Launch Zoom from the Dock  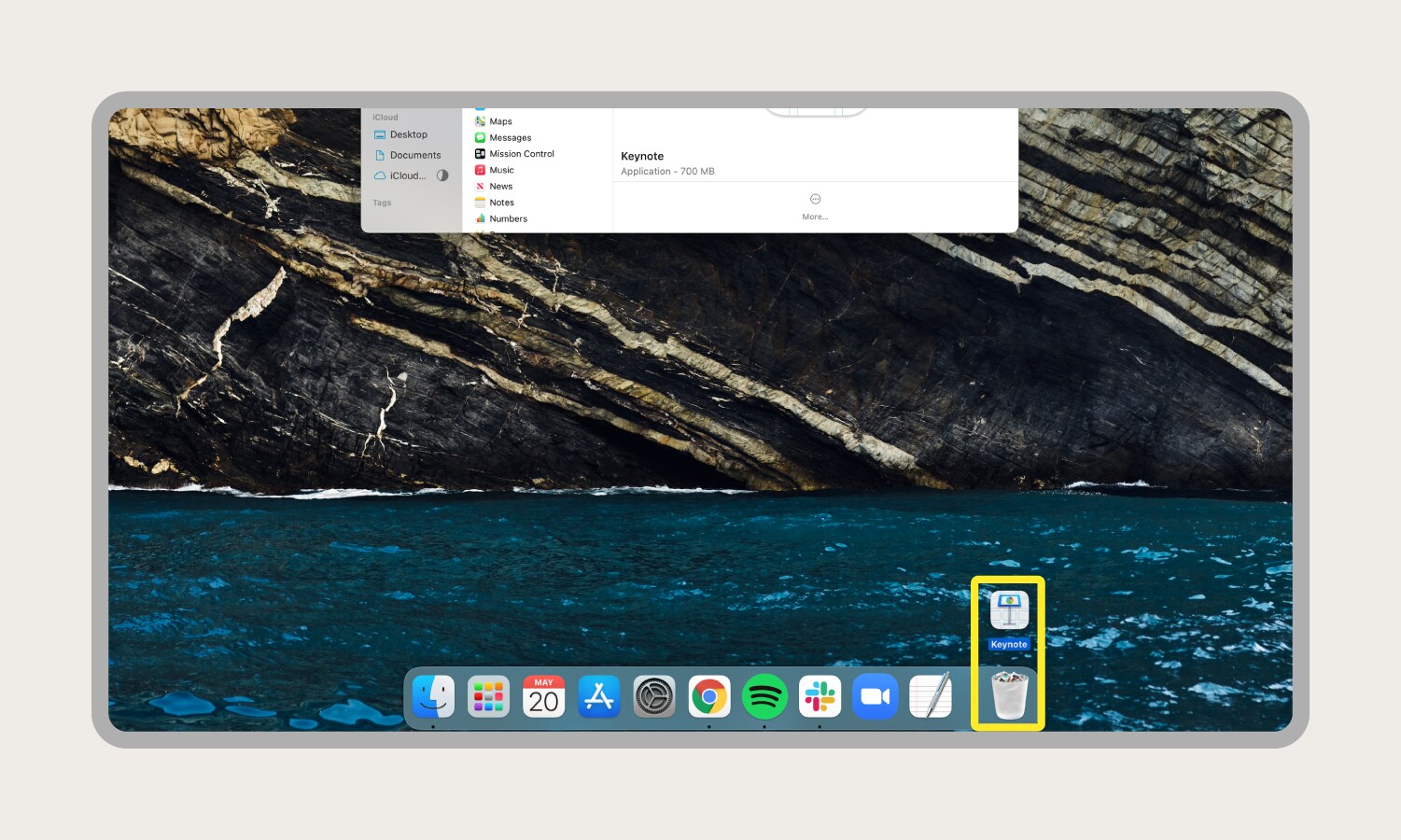click(875, 696)
